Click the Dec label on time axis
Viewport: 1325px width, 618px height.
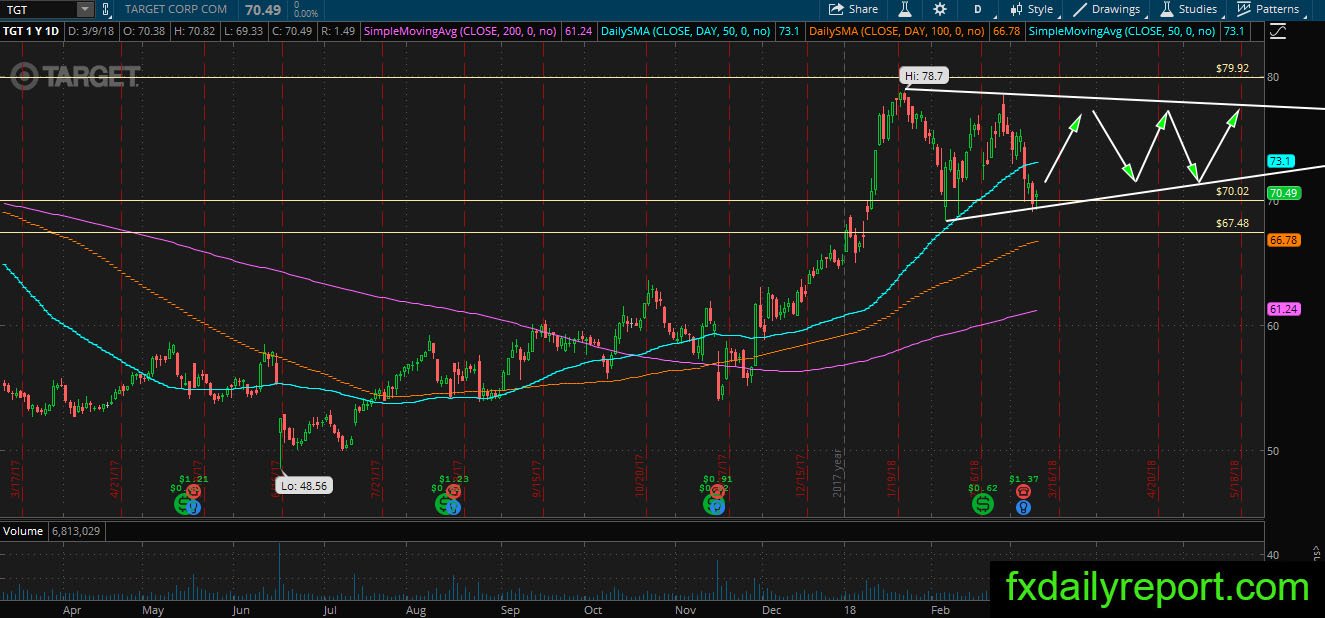pyautogui.click(x=771, y=608)
